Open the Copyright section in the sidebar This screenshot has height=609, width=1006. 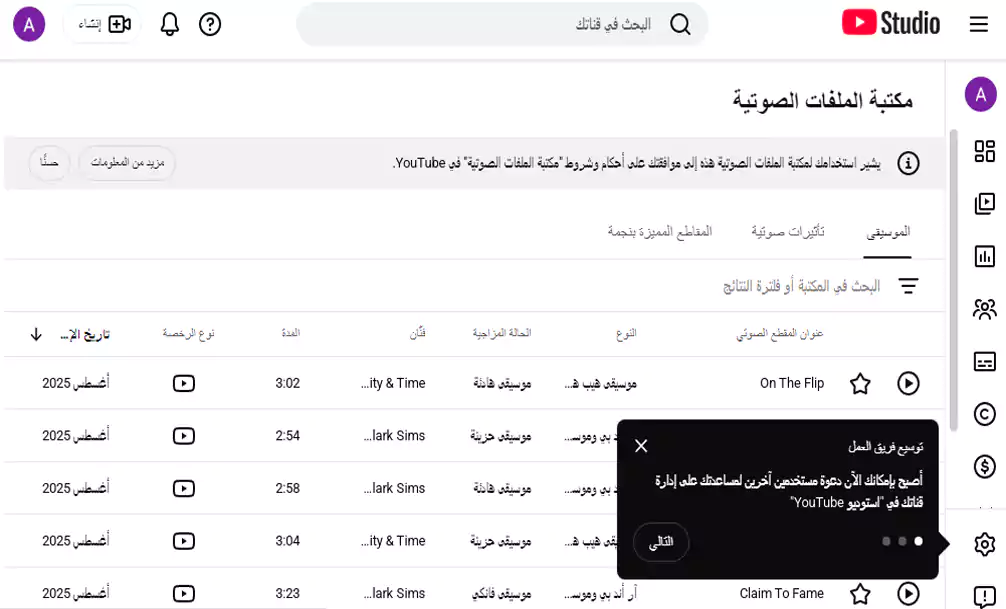pos(984,415)
